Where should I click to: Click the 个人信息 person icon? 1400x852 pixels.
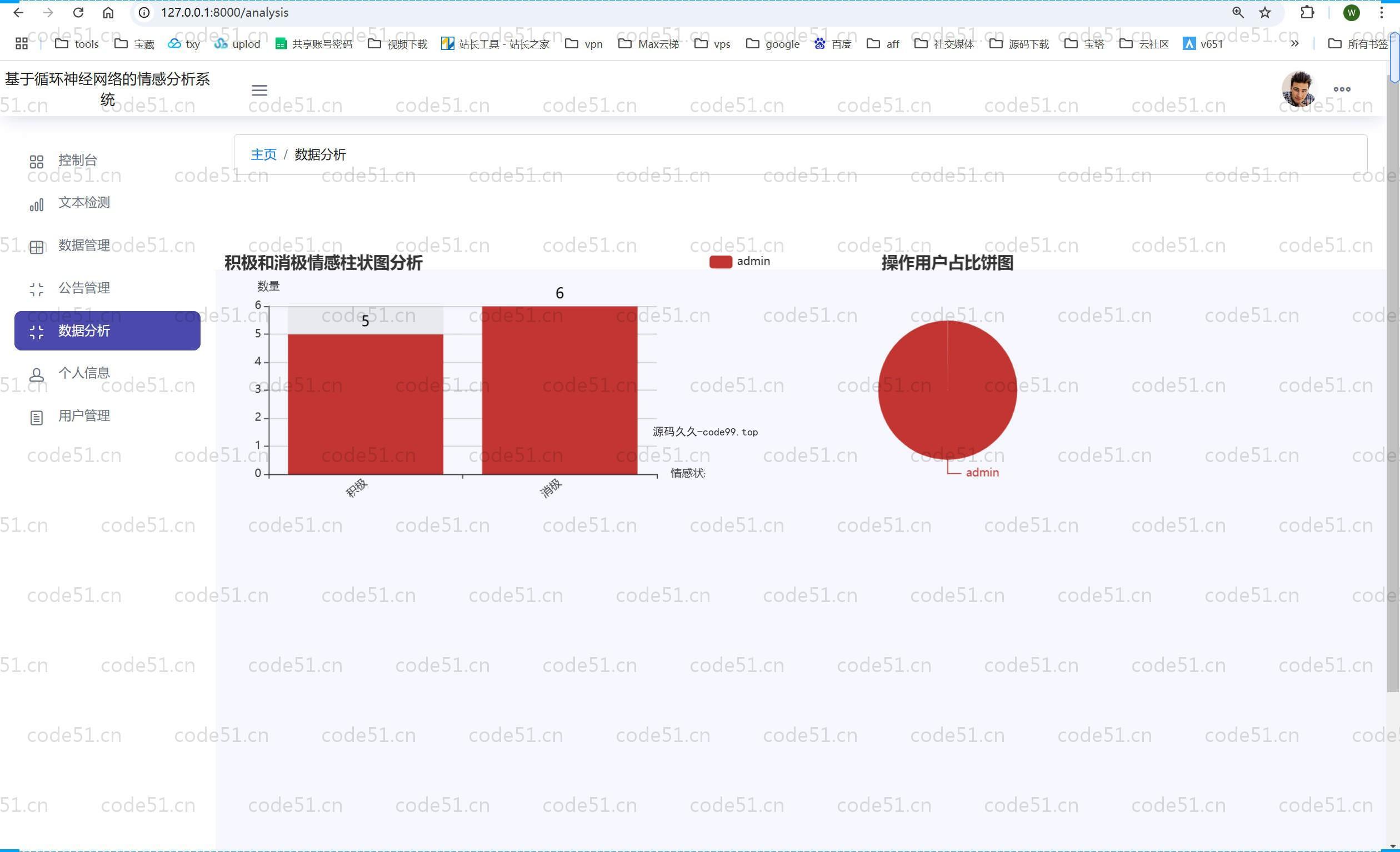pyautogui.click(x=36, y=375)
